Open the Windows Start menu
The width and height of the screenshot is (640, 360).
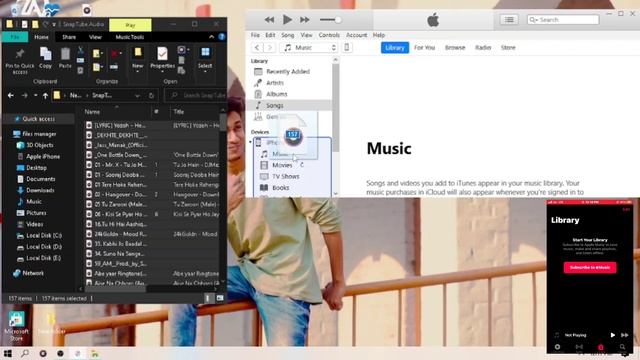pos(8,353)
